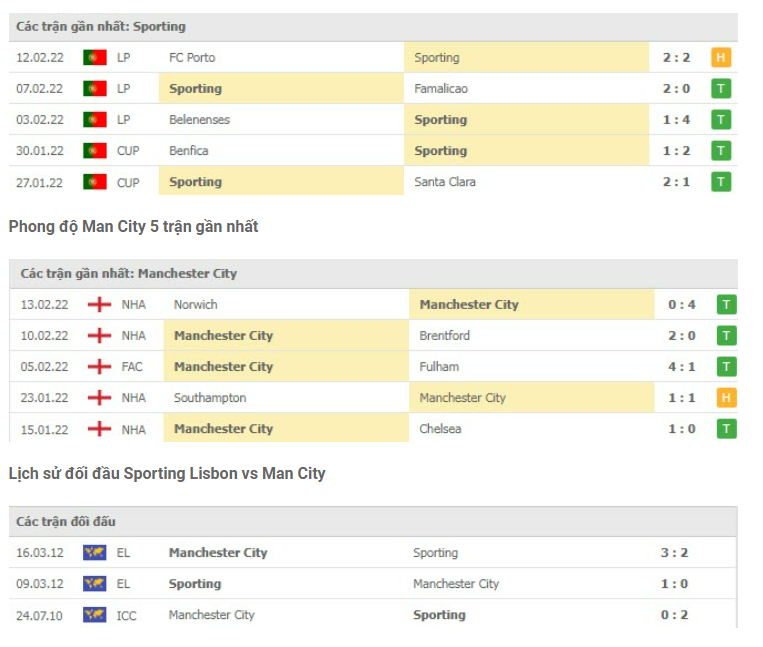Open Belenenses team link
The height and width of the screenshot is (647, 763).
click(200, 120)
